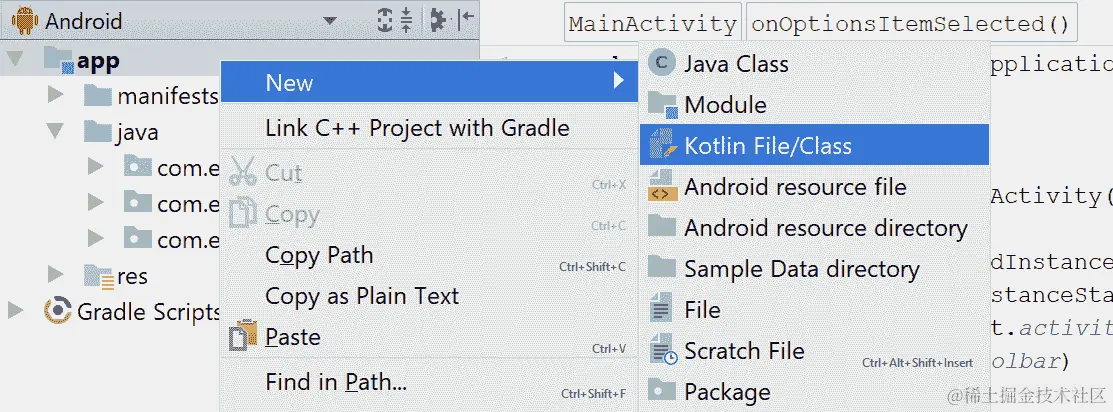Screen dimensions: 1113x412
Task: Collapse the java folder
Action: pyautogui.click(x=55, y=131)
